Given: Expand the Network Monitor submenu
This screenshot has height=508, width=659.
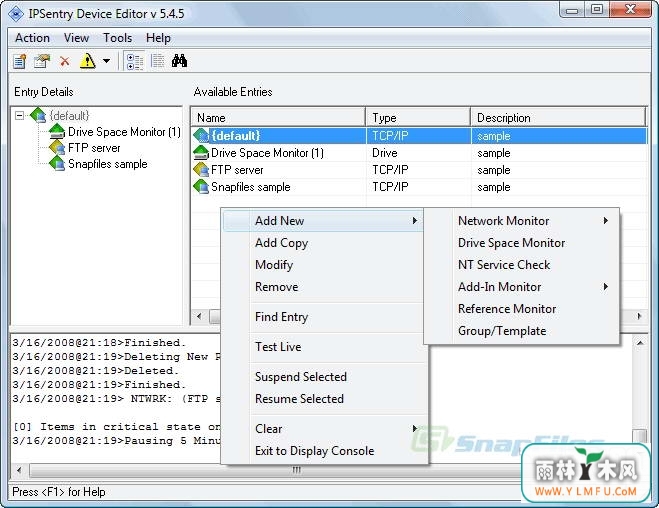Looking at the screenshot, I should 521,221.
